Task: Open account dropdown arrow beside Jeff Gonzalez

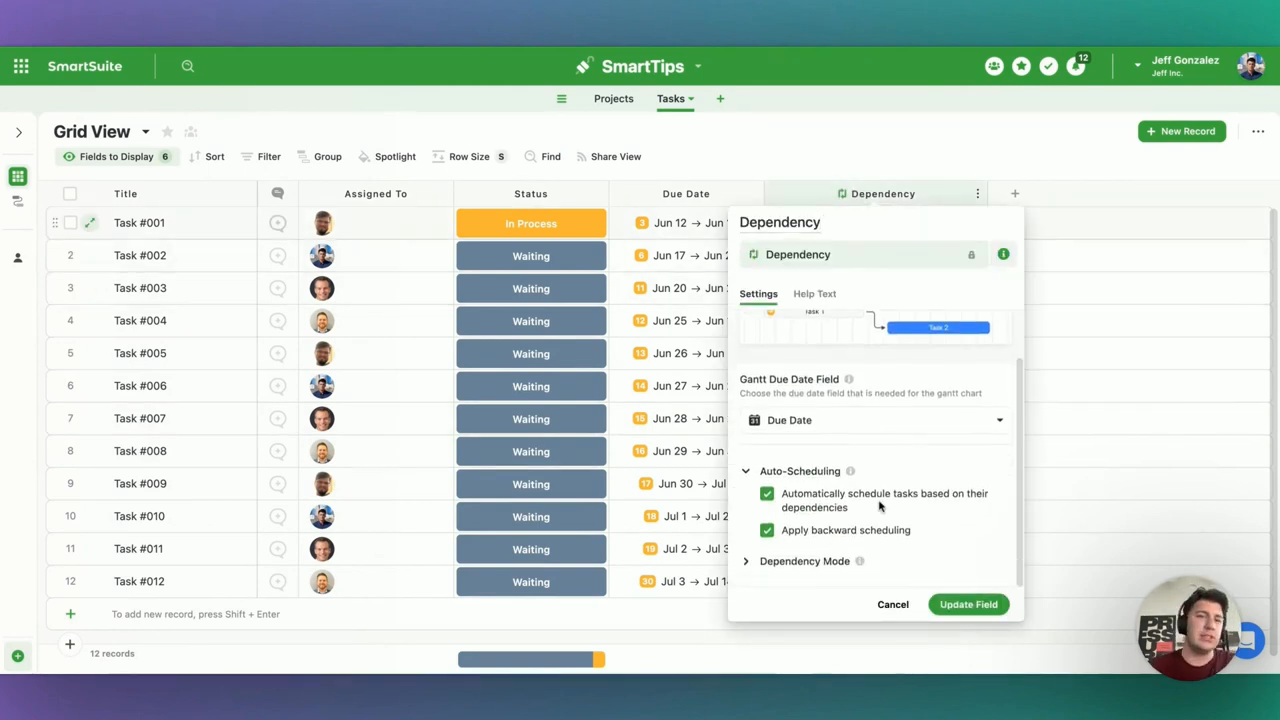Action: click(x=1137, y=65)
